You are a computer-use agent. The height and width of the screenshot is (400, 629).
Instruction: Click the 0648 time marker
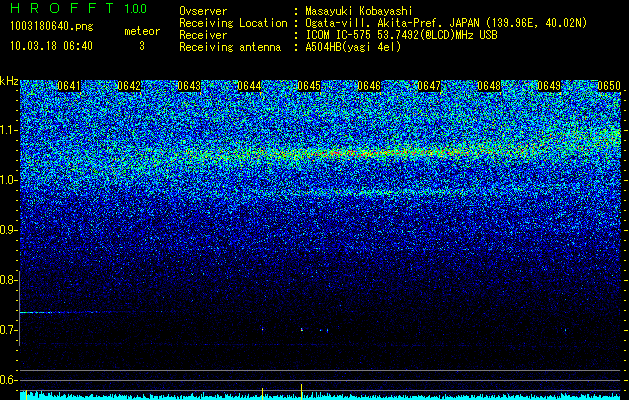tap(489, 86)
